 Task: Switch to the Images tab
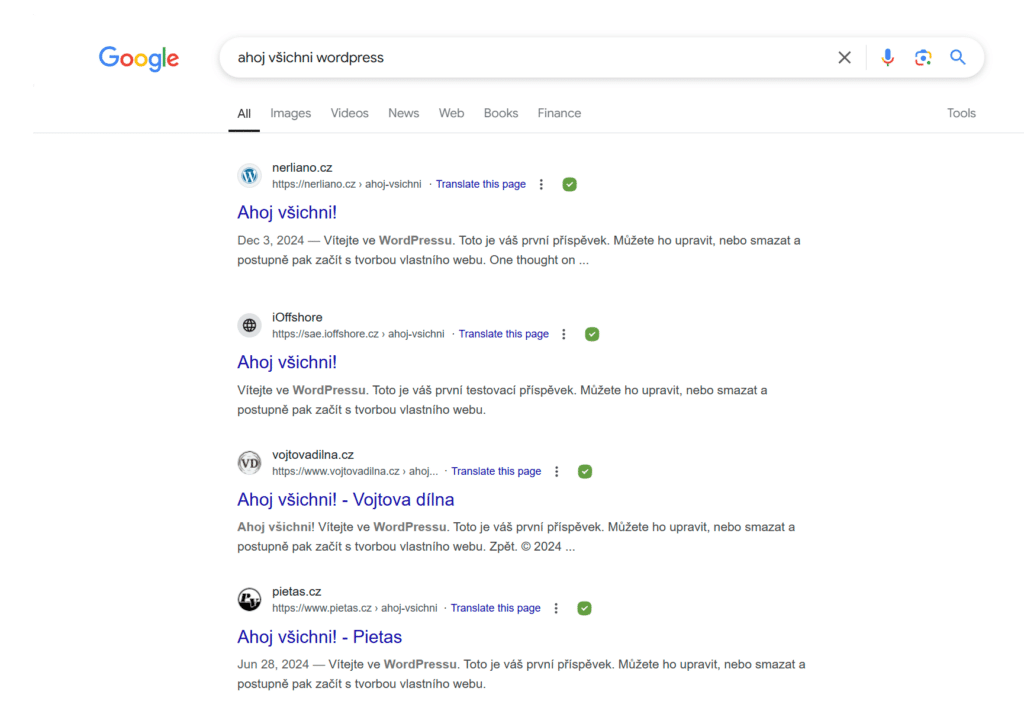pos(291,113)
